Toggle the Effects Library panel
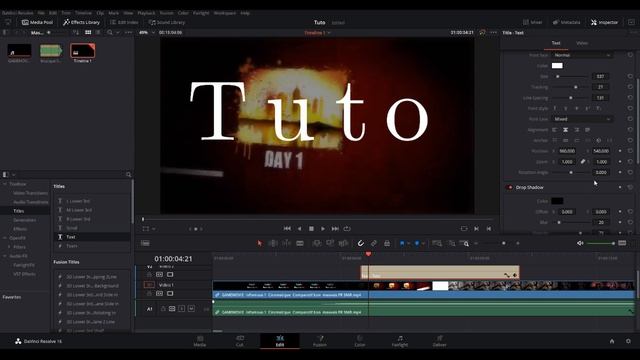 pyautogui.click(x=81, y=22)
